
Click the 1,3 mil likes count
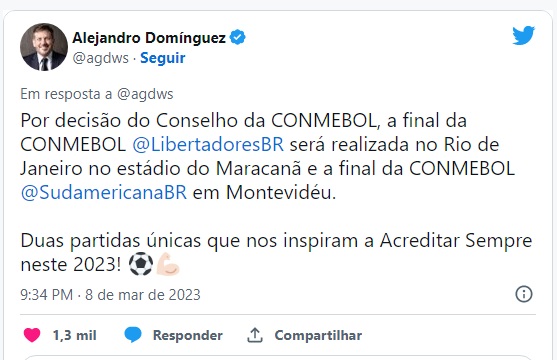tap(75, 335)
